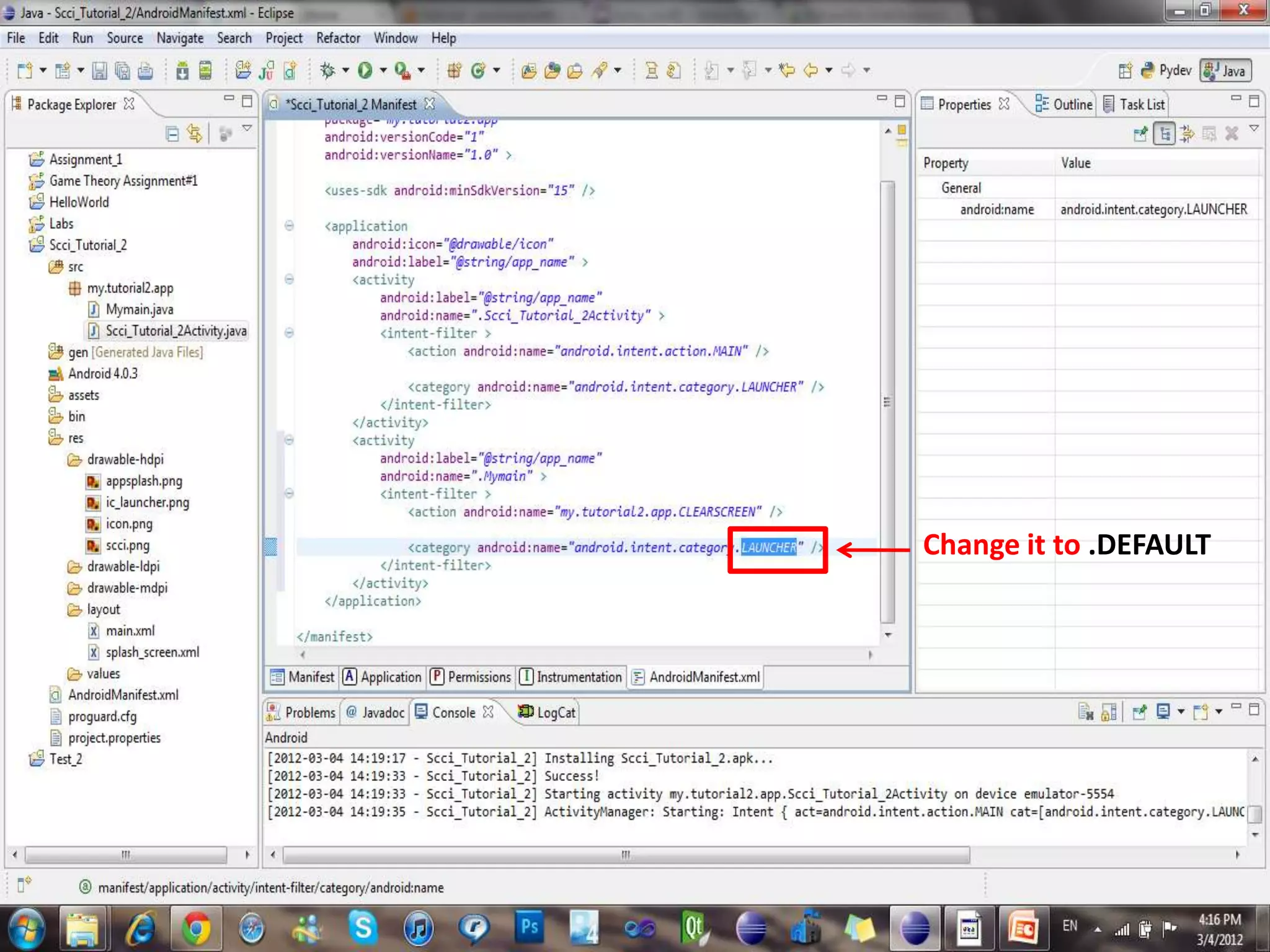Viewport: 1270px width, 952px height.
Task: Select AndroidManifest.xml in Package Explorer
Action: [114, 695]
